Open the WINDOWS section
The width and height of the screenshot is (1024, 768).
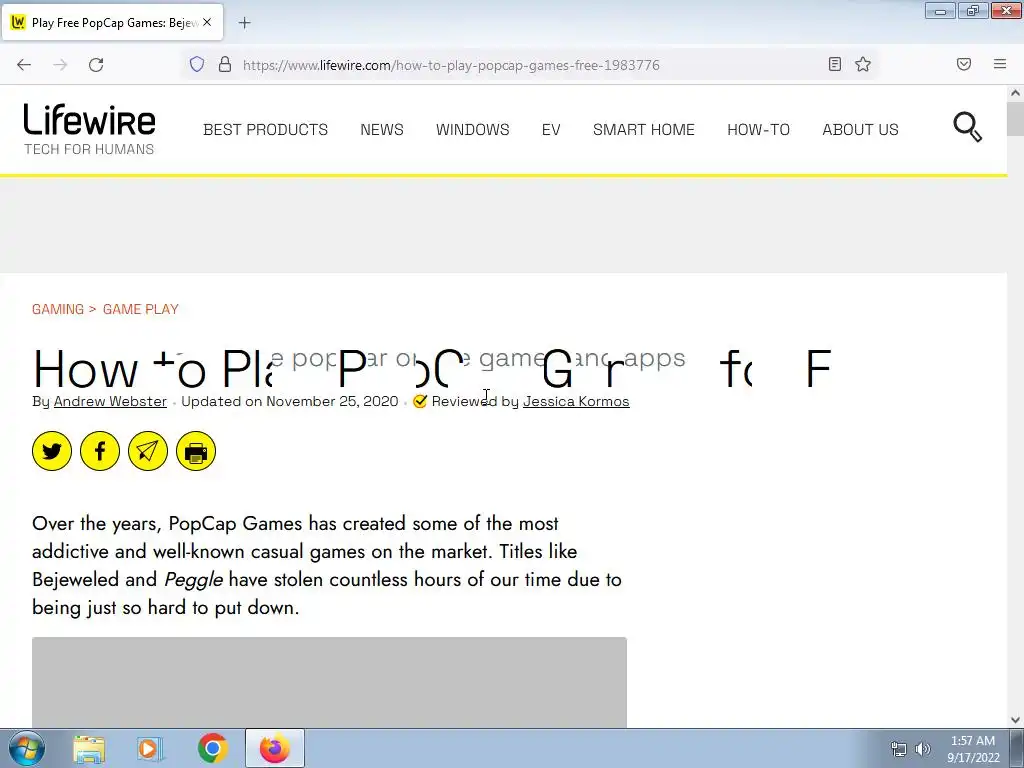[473, 130]
